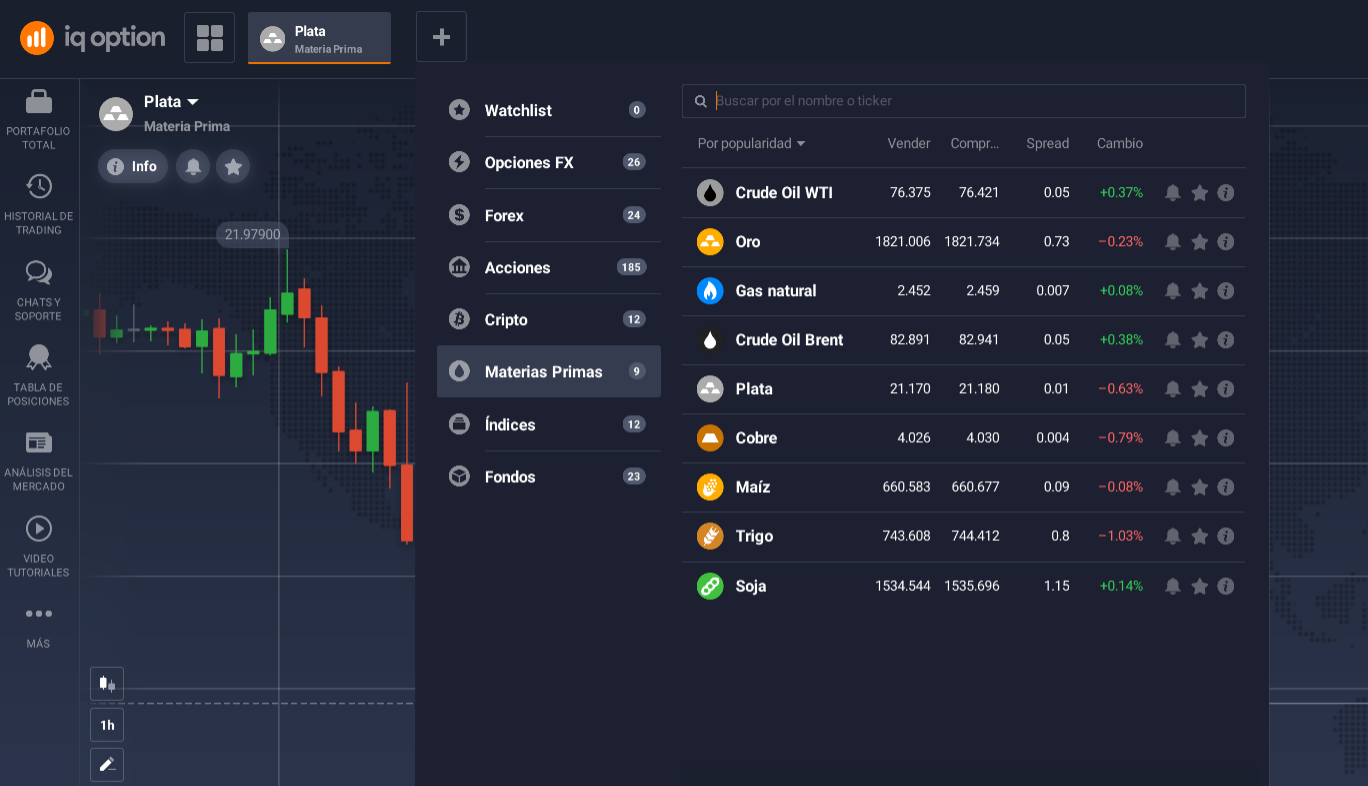Sort by Cambio column header
This screenshot has height=786, width=1368.
coord(1119,143)
